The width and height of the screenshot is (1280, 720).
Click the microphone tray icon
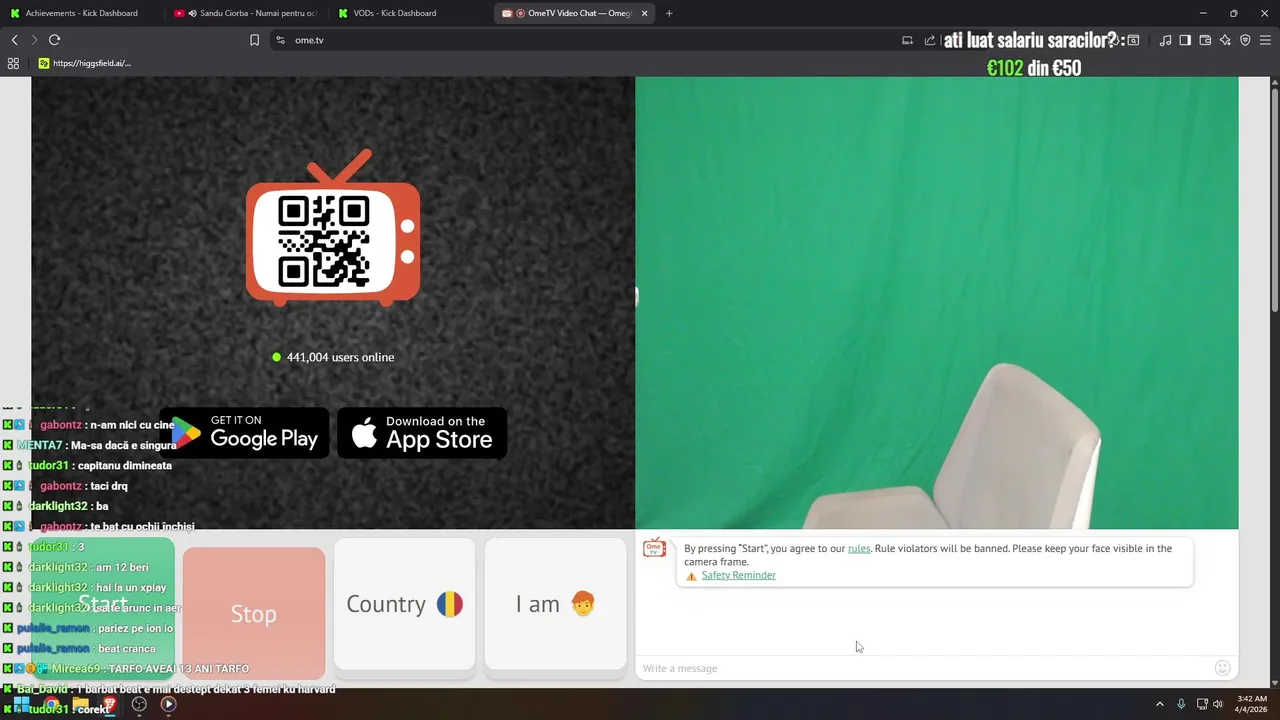1181,704
